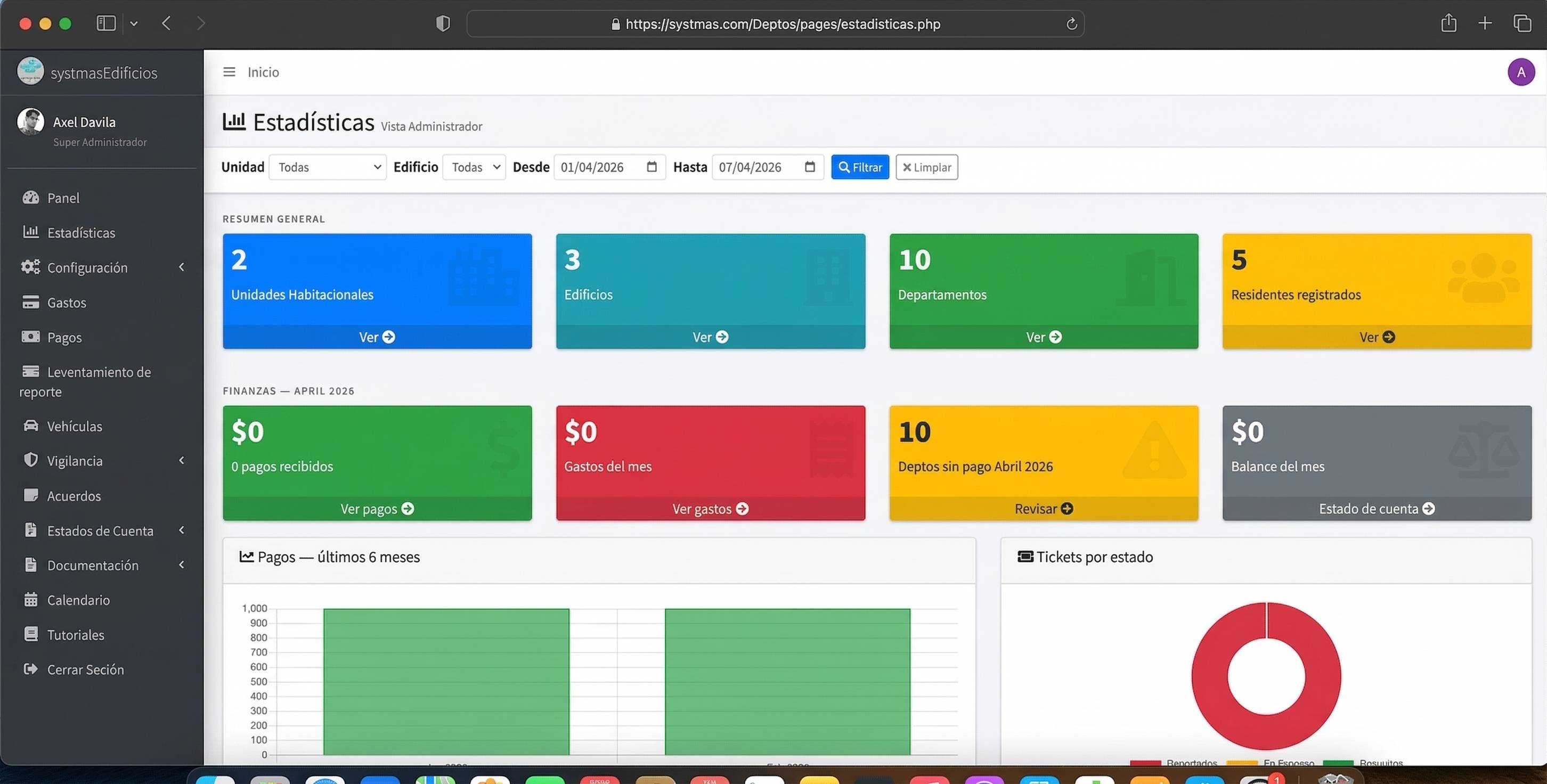Open Gastos in the sidebar
This screenshot has width=1547, height=784.
point(67,303)
